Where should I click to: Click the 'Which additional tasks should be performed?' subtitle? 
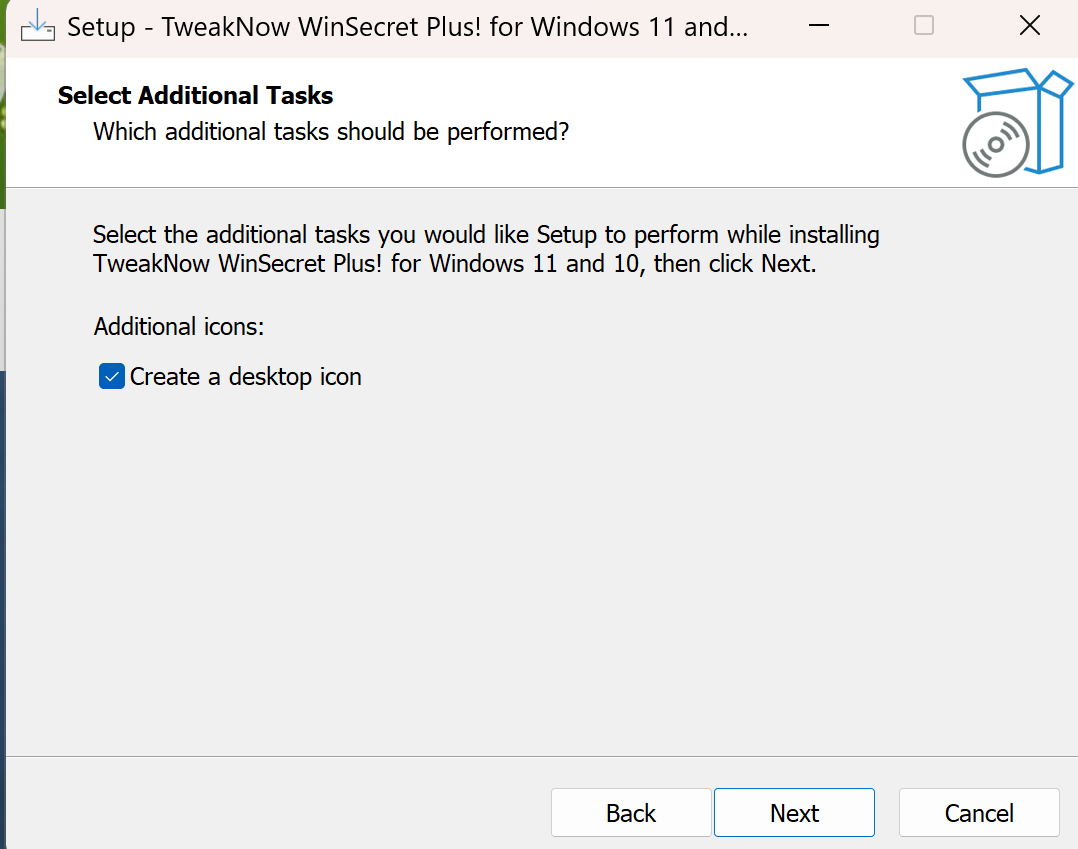tap(330, 131)
